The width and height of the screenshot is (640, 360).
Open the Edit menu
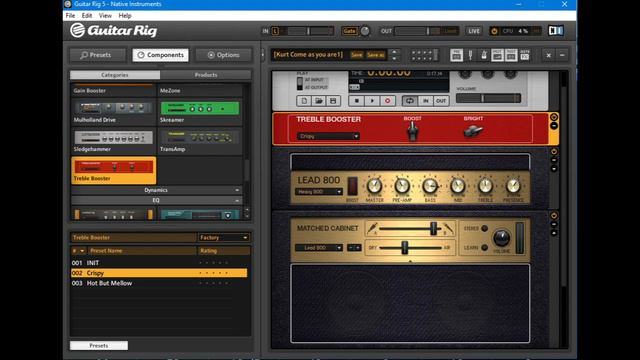click(87, 16)
